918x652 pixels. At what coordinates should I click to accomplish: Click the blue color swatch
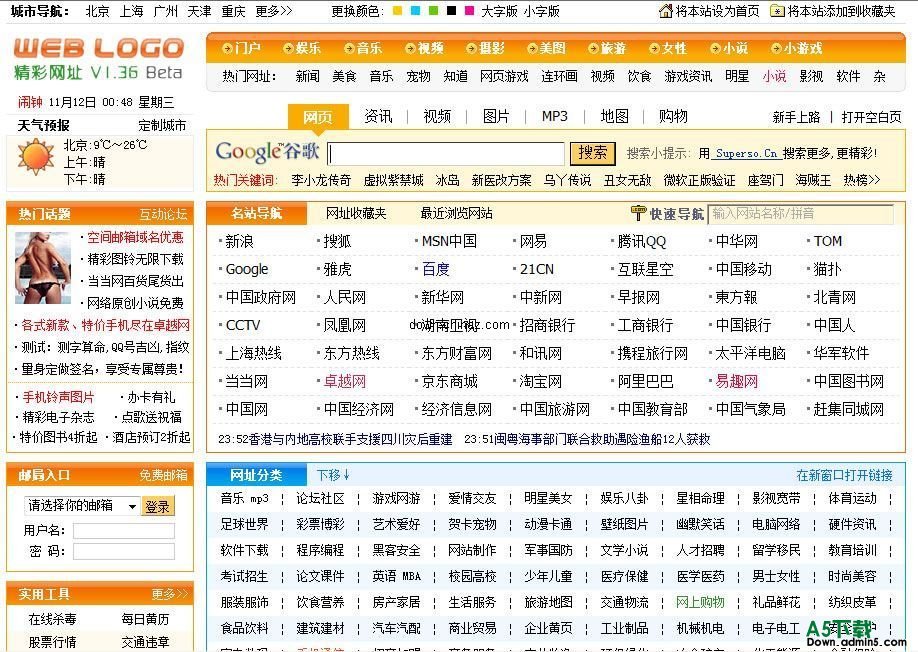point(415,11)
